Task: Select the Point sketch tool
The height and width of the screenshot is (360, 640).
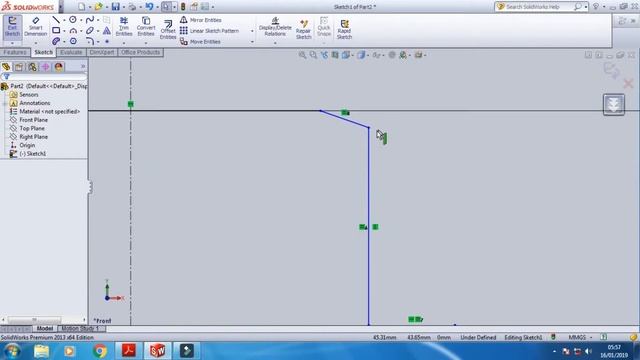Action: (x=107, y=41)
